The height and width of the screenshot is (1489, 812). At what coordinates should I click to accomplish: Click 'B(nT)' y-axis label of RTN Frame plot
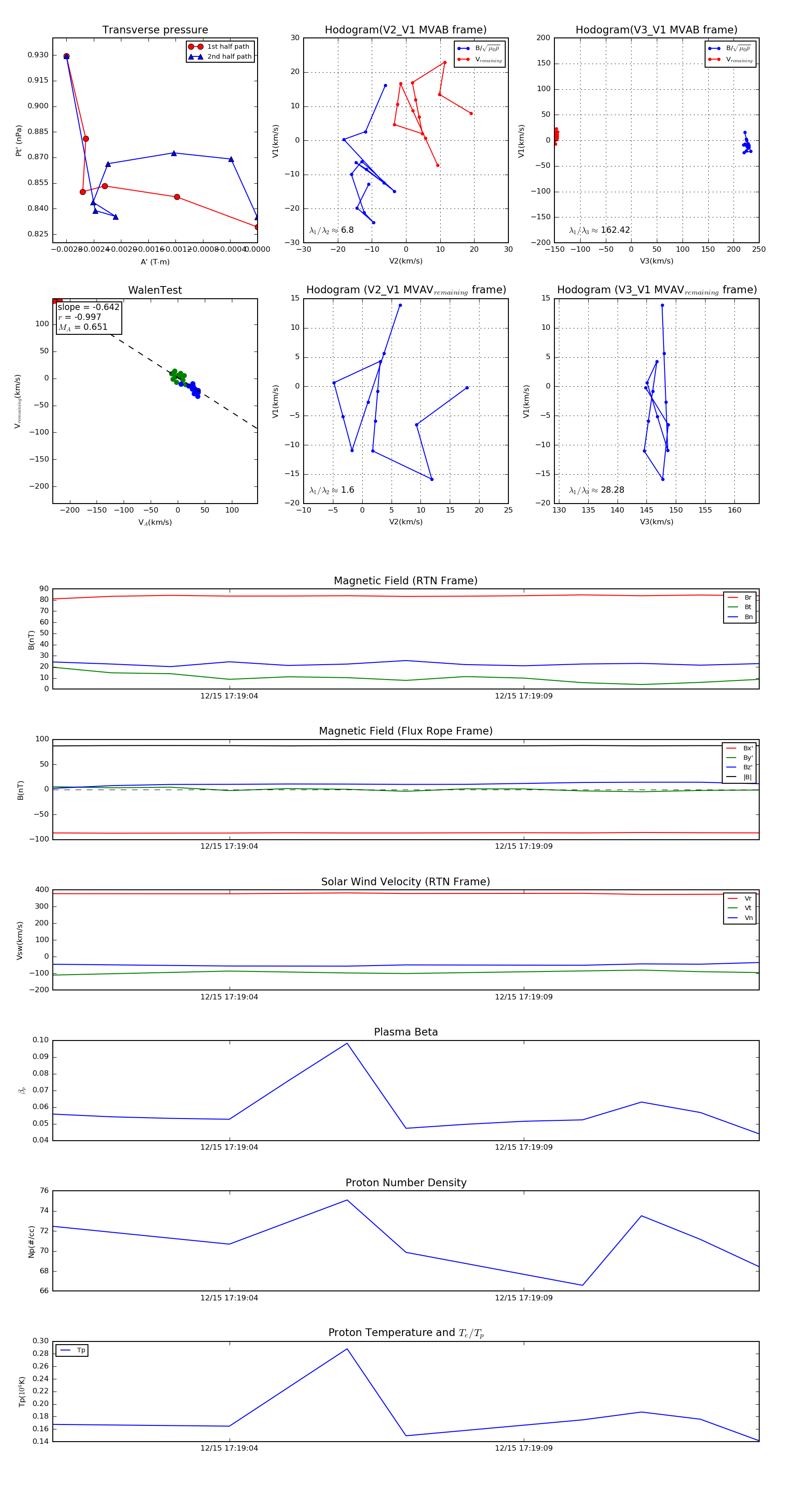pos(31,640)
